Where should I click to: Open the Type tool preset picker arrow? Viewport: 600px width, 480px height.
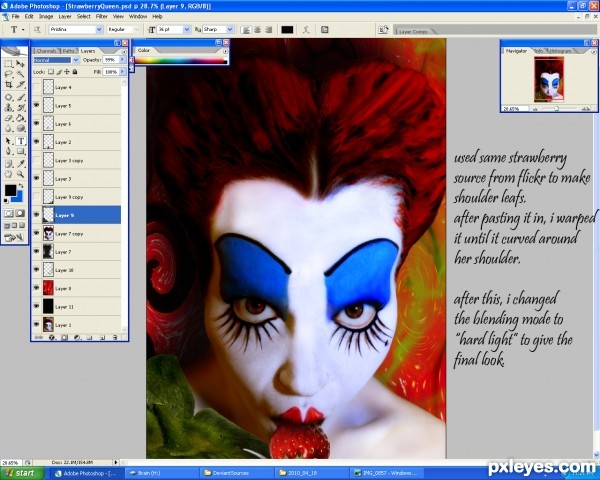click(x=23, y=29)
